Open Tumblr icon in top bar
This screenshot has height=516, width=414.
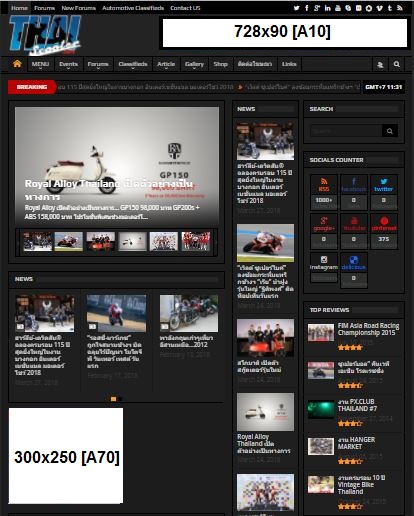389,8
